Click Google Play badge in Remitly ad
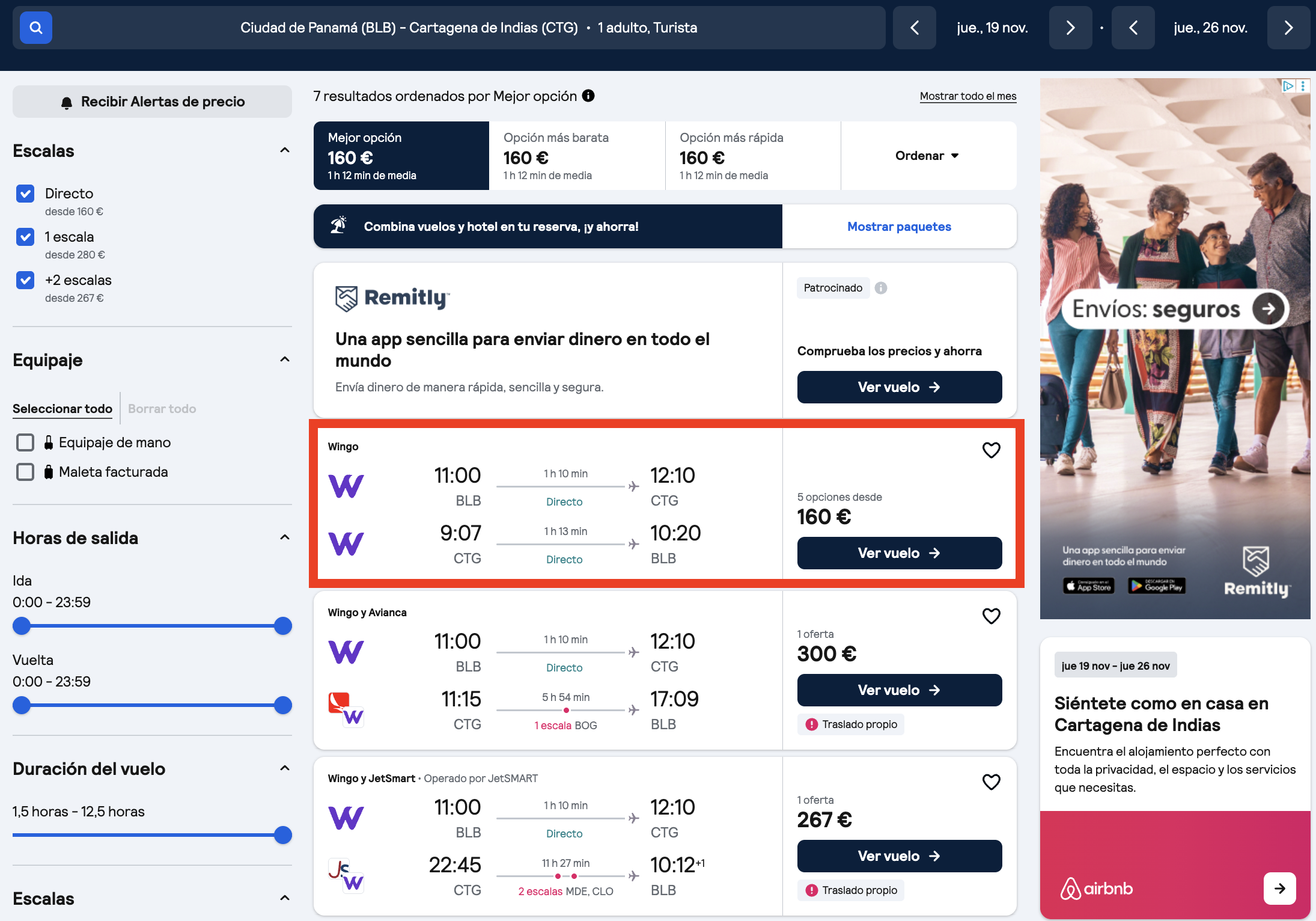Screen dimensions: 1316x921 coord(1156,586)
